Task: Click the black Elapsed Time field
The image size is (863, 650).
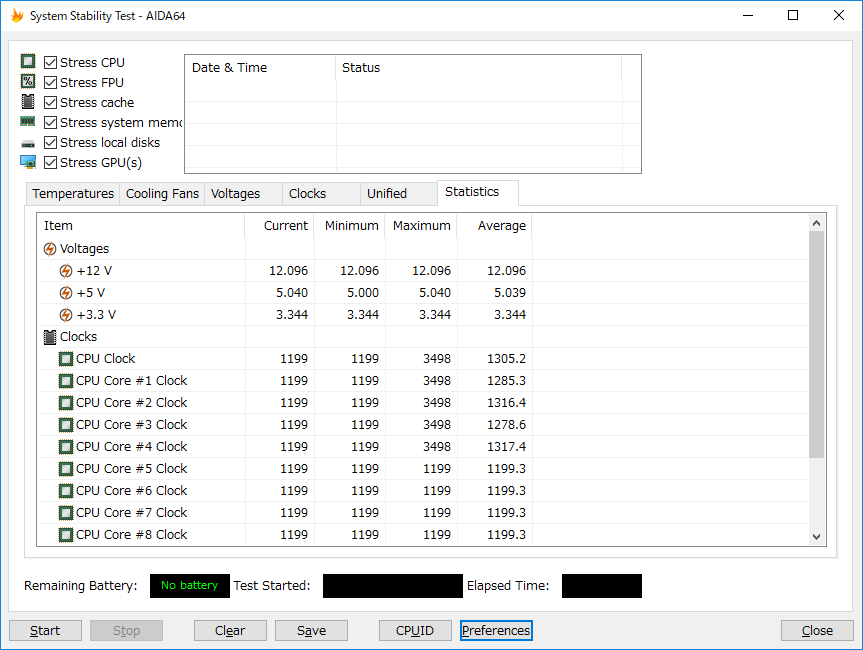Action: [x=602, y=586]
